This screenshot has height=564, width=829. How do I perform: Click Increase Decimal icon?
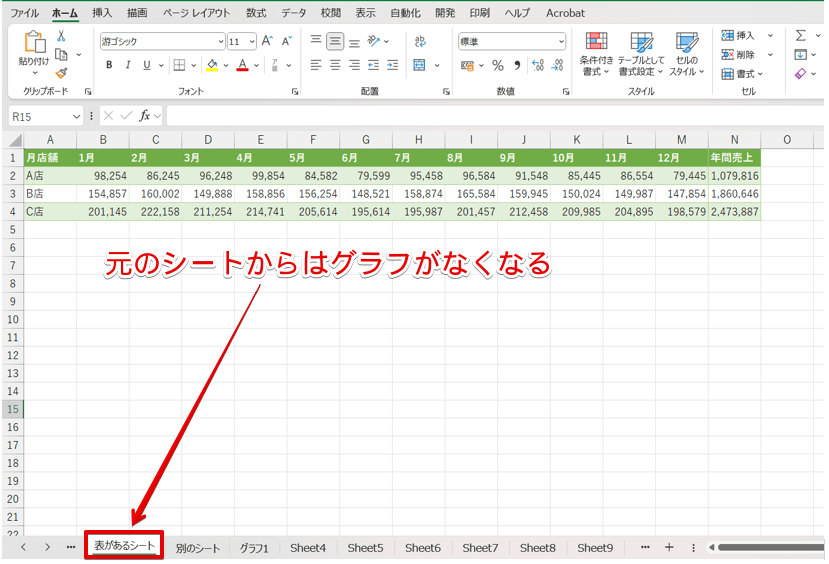538,66
